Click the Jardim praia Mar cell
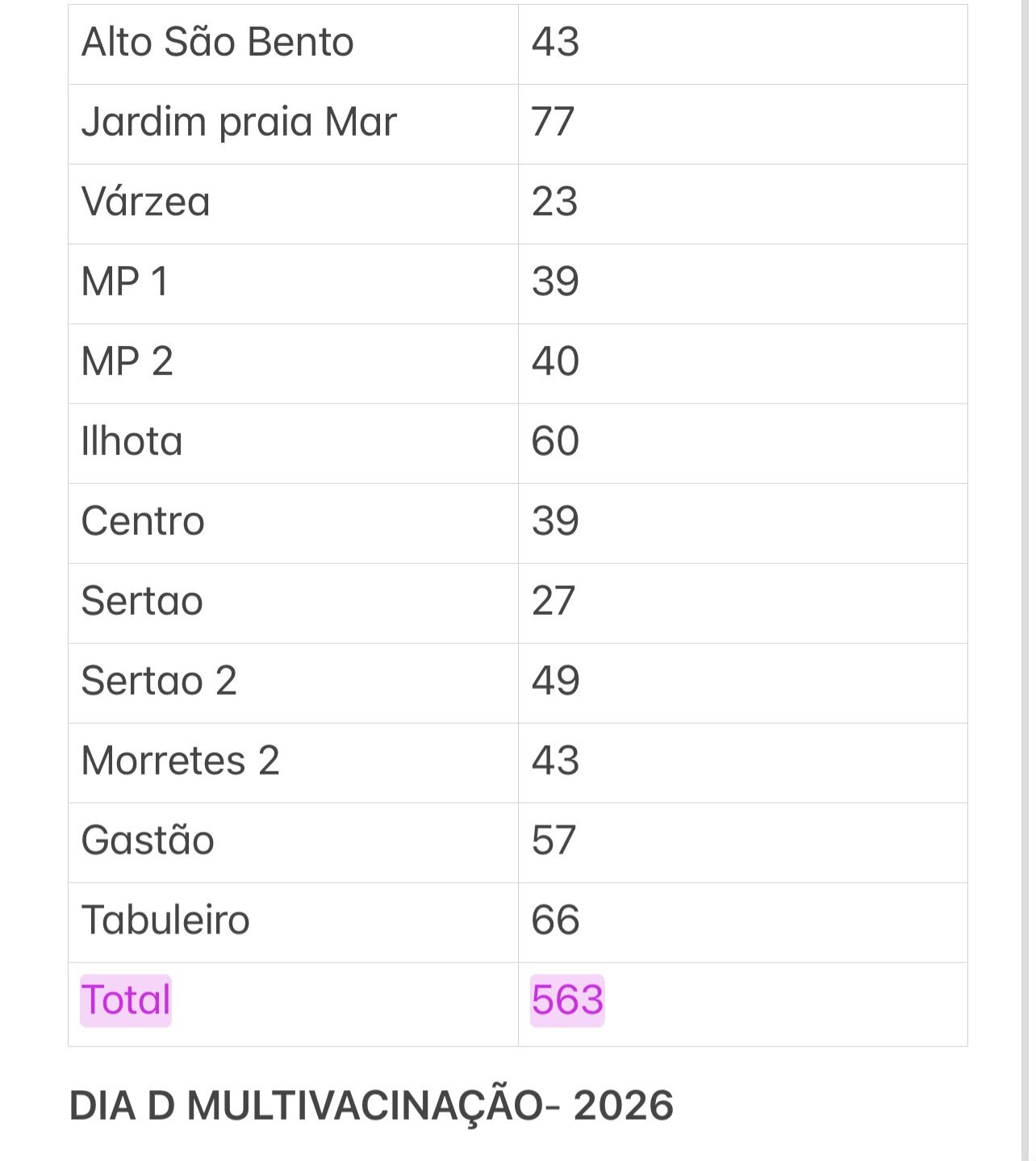This screenshot has width=1036, height=1161. (x=293, y=124)
